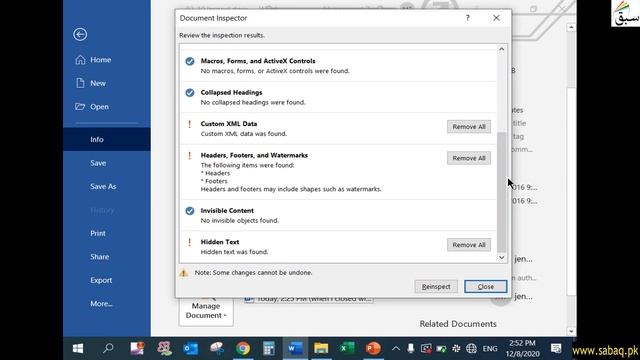Click "Custom XML data was found." text
This screenshot has height=360, width=640.
(x=244, y=134)
